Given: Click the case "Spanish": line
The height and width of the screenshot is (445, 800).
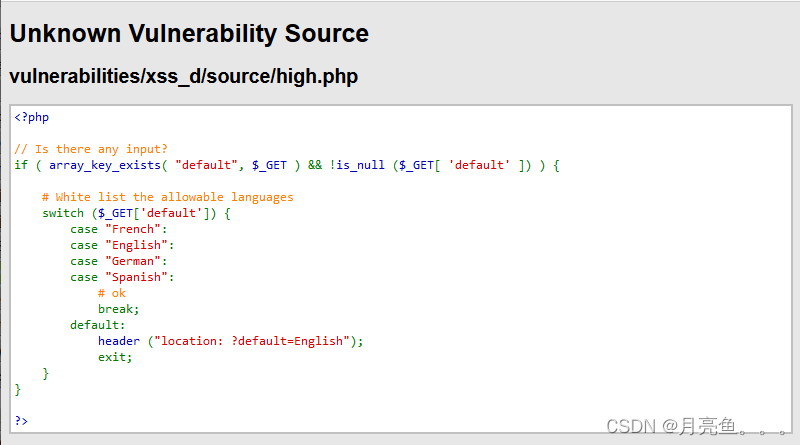Looking at the screenshot, I should pyautogui.click(x=122, y=277).
